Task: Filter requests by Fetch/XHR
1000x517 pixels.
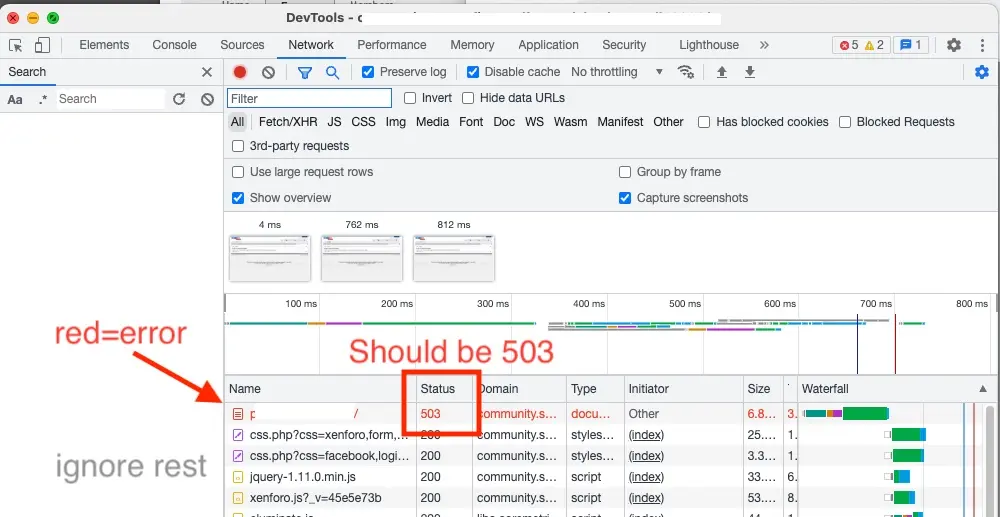Action: point(288,122)
